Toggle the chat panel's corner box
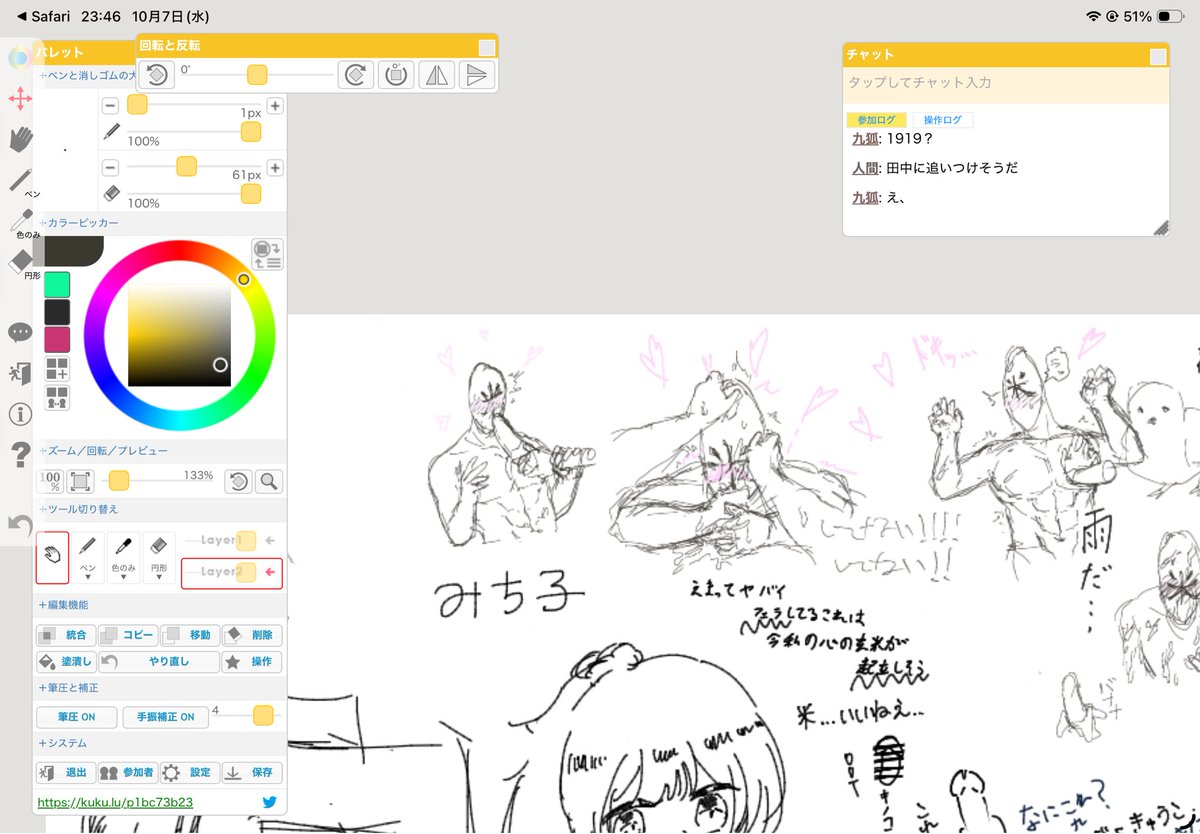 1158,57
